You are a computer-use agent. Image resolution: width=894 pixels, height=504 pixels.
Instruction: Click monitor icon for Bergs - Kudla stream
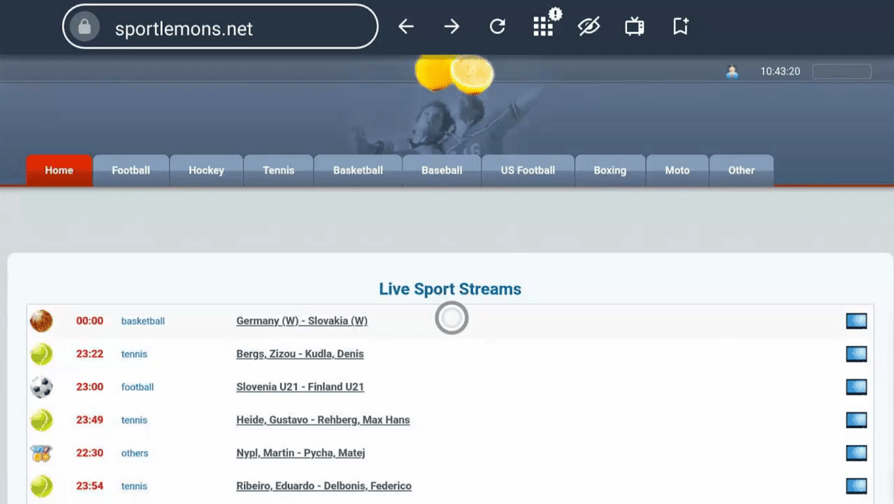(x=856, y=354)
